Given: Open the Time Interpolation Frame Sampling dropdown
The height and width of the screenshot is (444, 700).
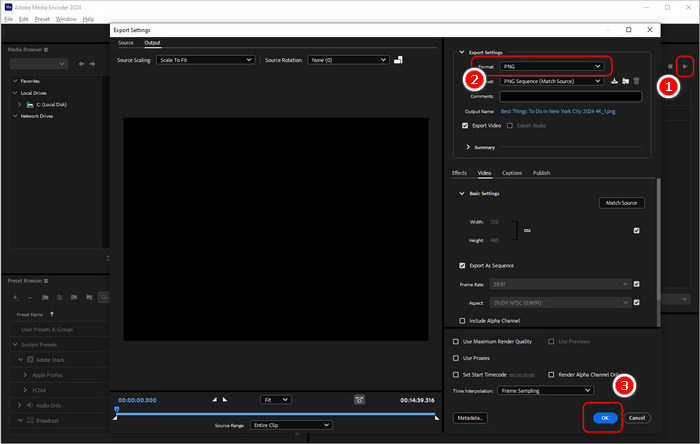Looking at the screenshot, I should click(x=546, y=390).
